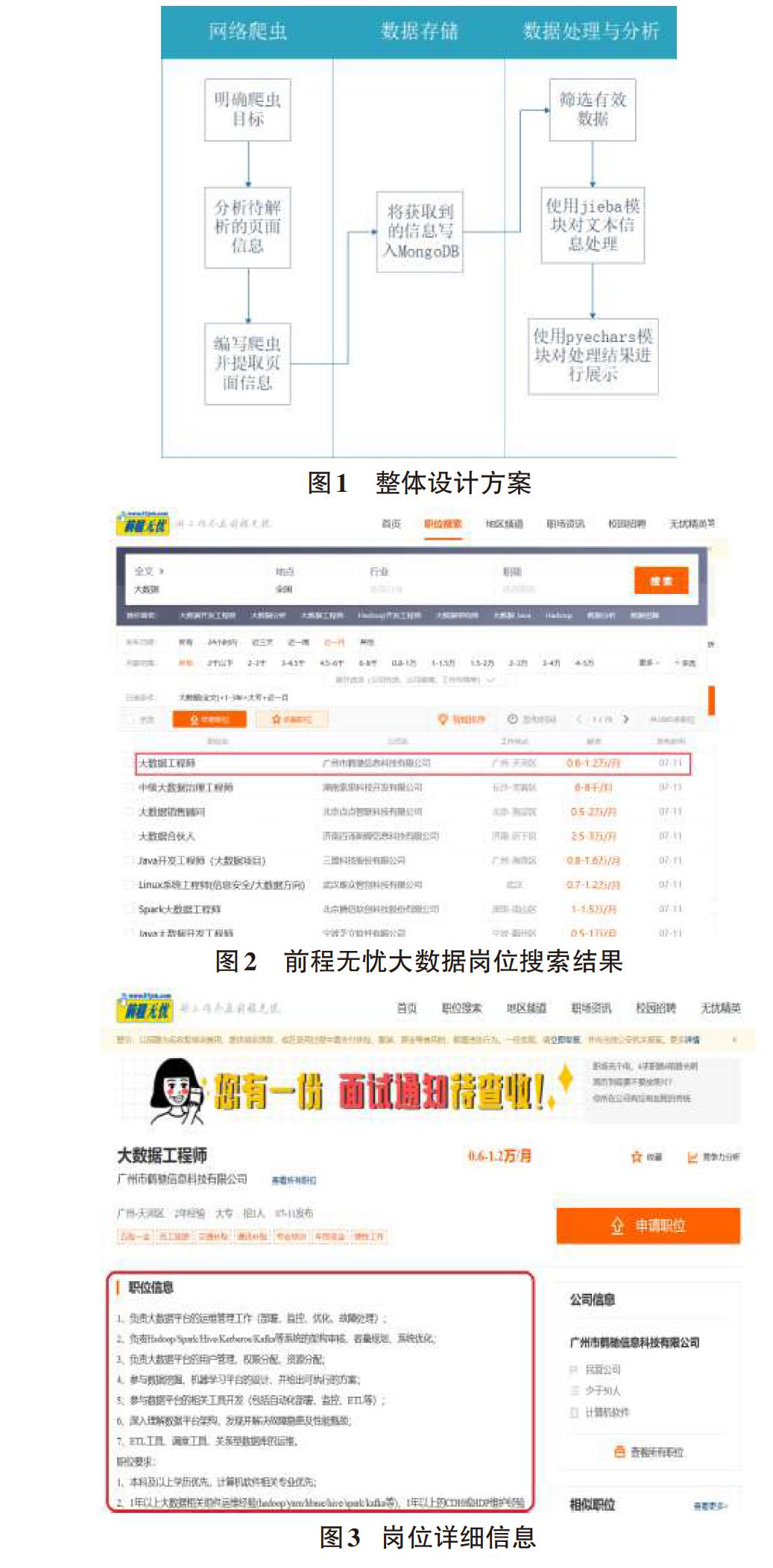
Task: Click the 51job logo on the search results page
Action: tap(142, 522)
